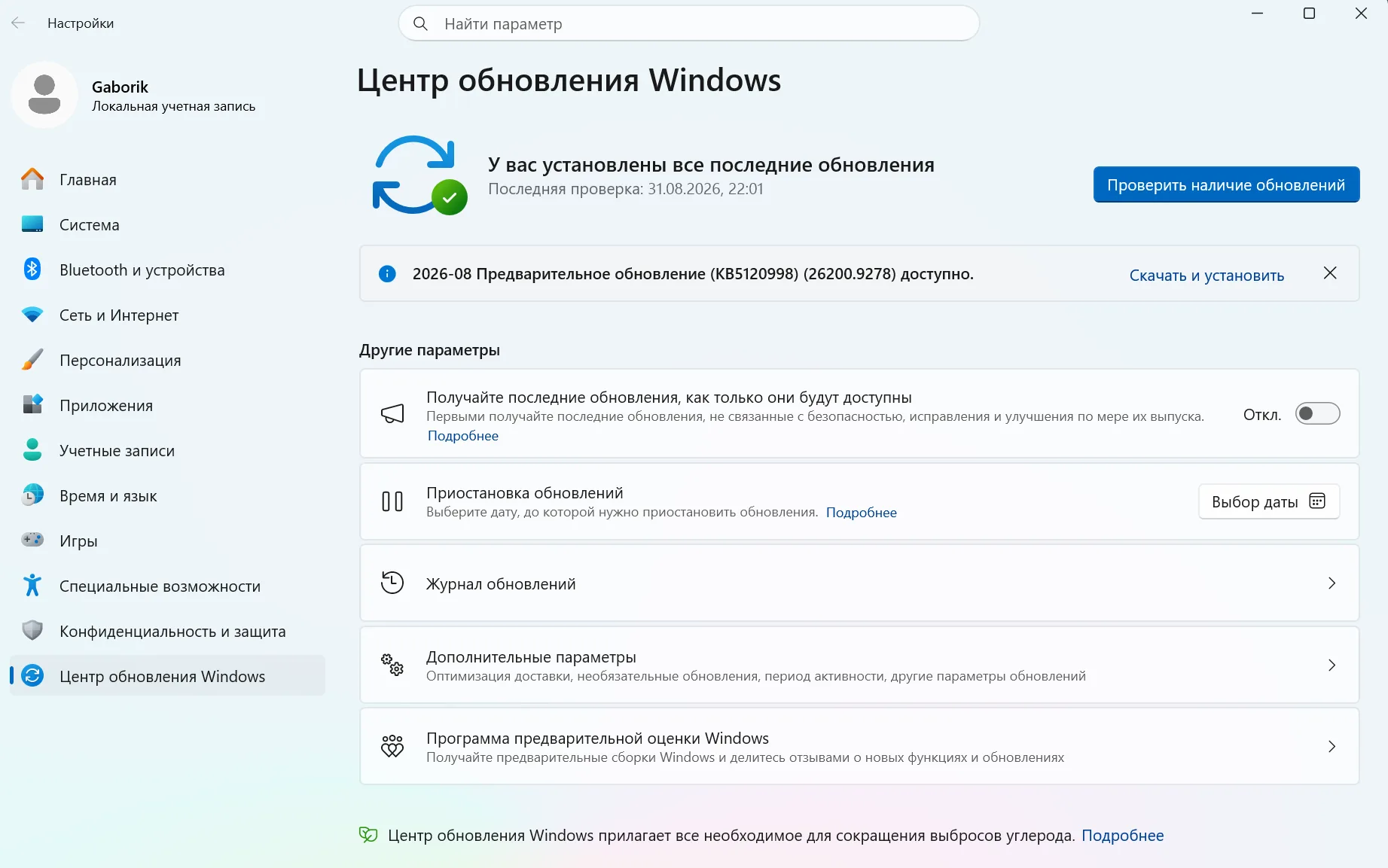Click Скачать и установить link
Viewport: 1388px width, 868px height.
click(x=1206, y=276)
